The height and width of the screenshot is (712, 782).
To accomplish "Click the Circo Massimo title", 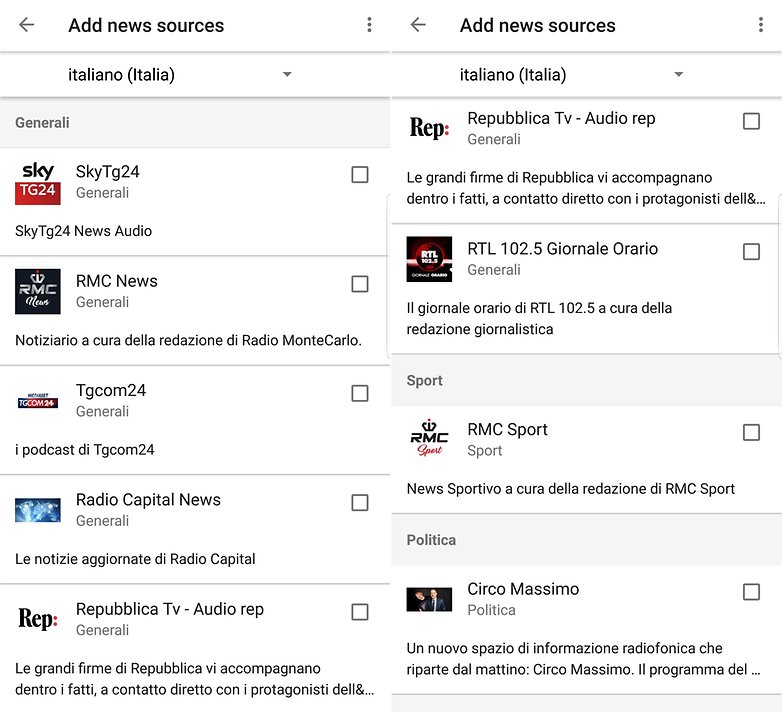I will tap(523, 589).
